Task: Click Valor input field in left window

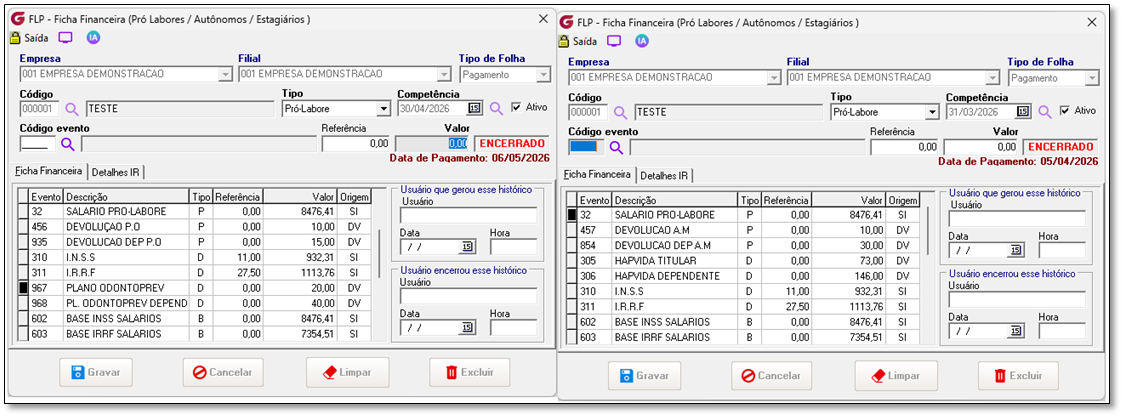Action: tap(433, 143)
